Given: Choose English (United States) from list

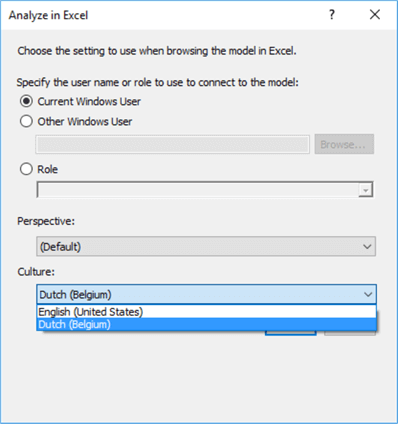Looking at the screenshot, I should (x=206, y=312).
